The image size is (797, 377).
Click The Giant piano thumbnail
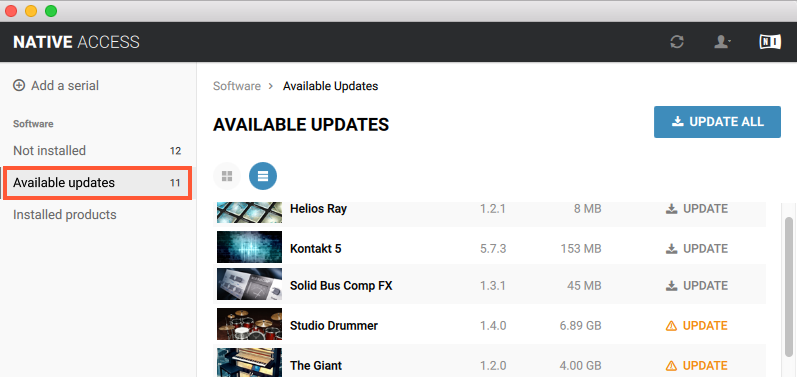249,362
